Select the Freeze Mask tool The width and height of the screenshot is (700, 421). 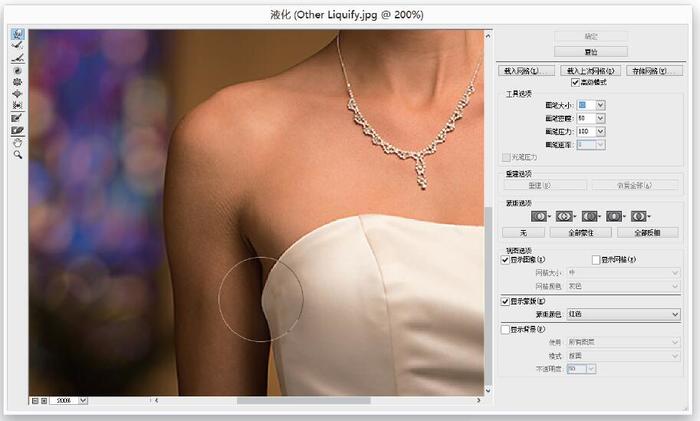pyautogui.click(x=18, y=118)
